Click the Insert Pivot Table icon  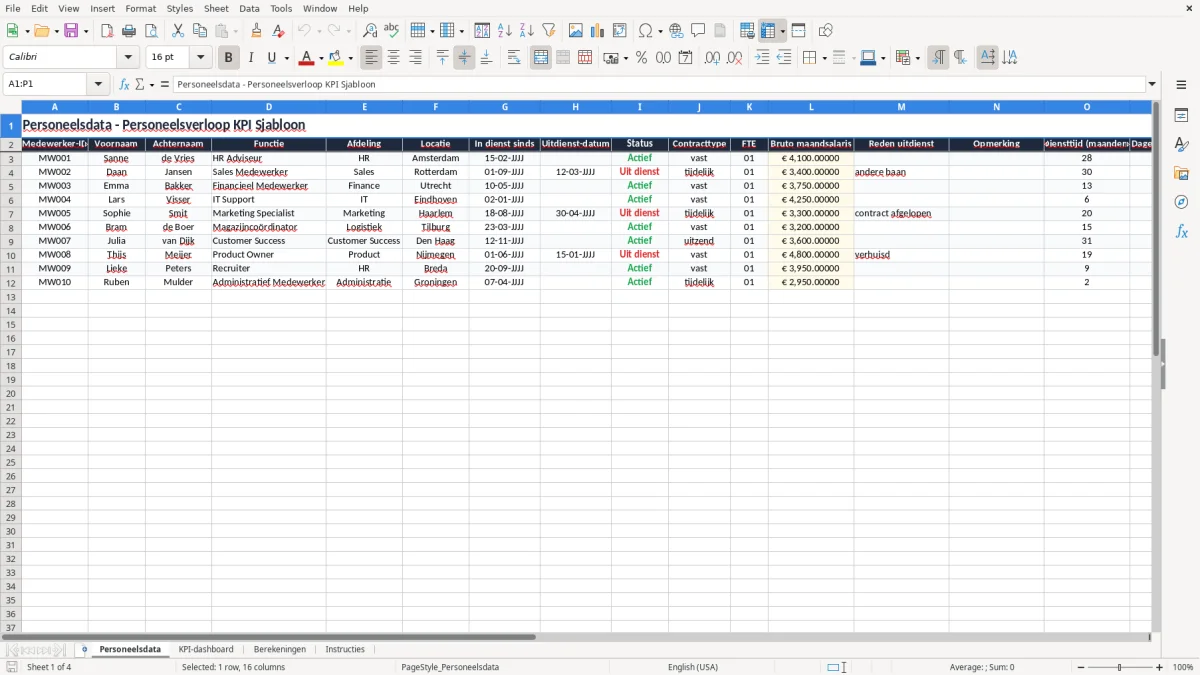[620, 31]
